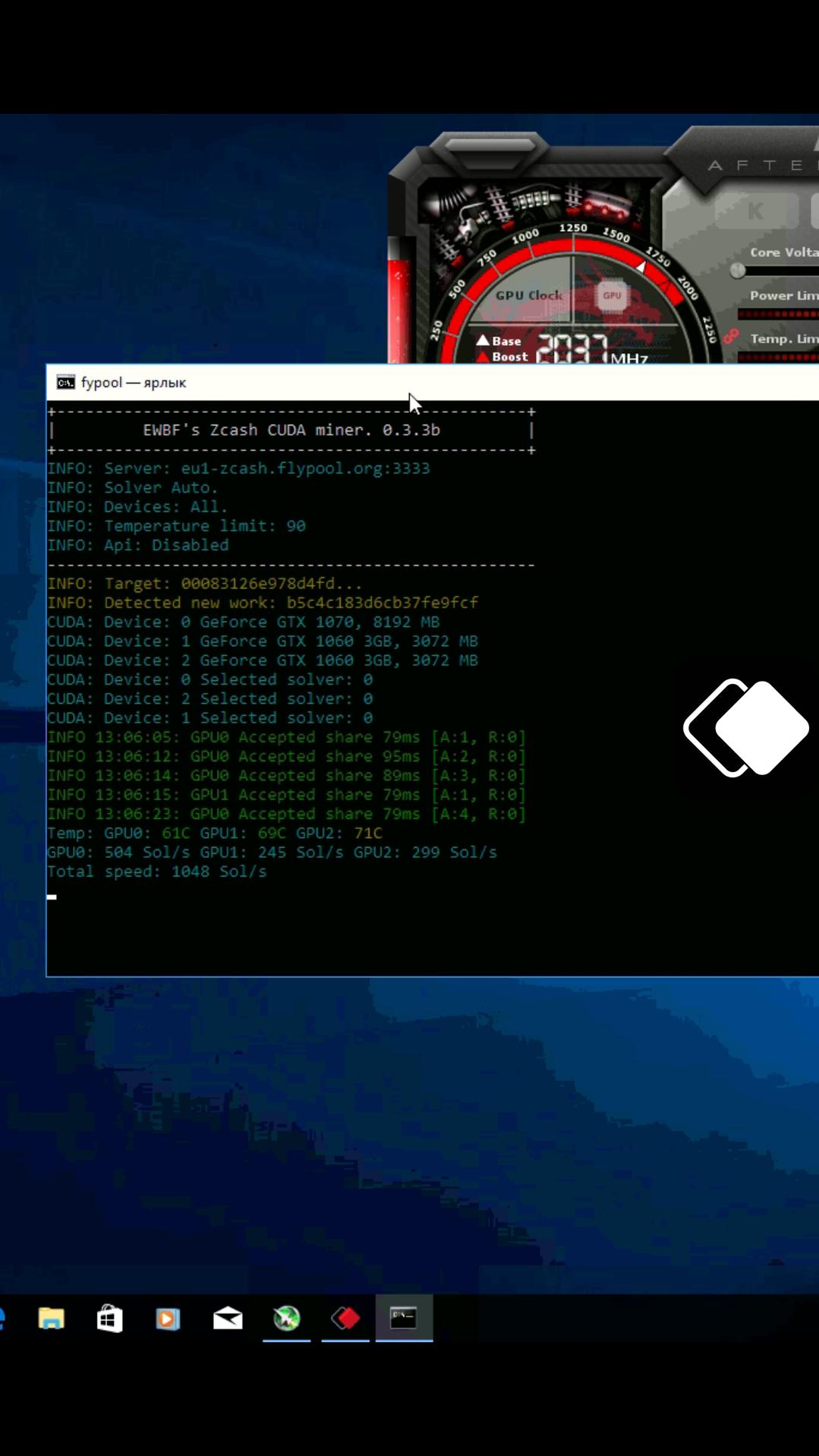Click 'Device: 2 GeForce GTX 1060 3GB' line
The image size is (819, 1456).
[263, 660]
